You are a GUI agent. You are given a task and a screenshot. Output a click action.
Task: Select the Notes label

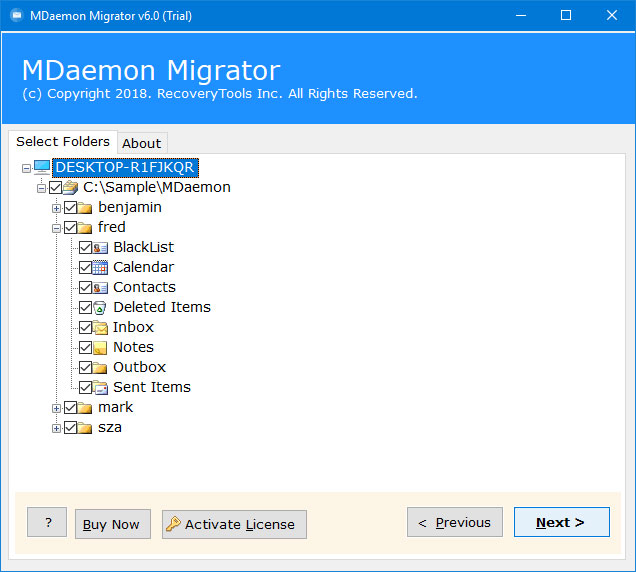point(133,347)
